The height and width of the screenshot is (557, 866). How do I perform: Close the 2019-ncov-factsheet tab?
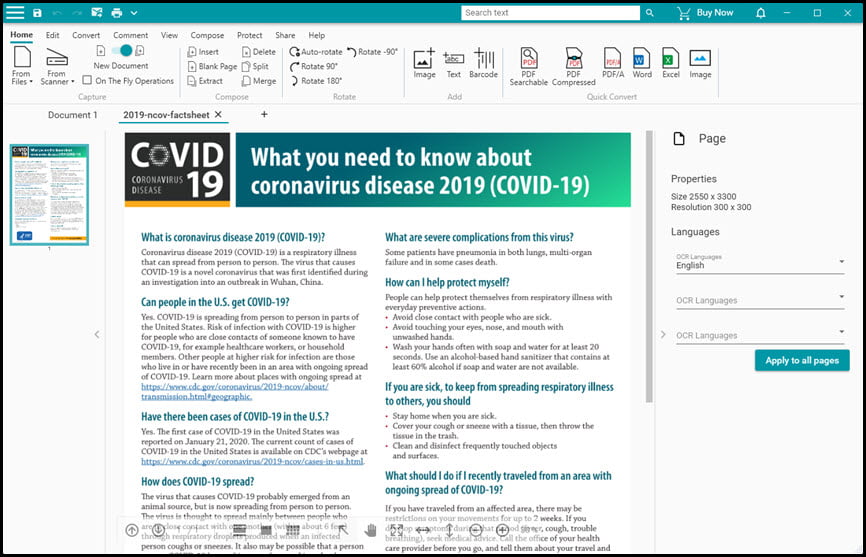tap(218, 114)
